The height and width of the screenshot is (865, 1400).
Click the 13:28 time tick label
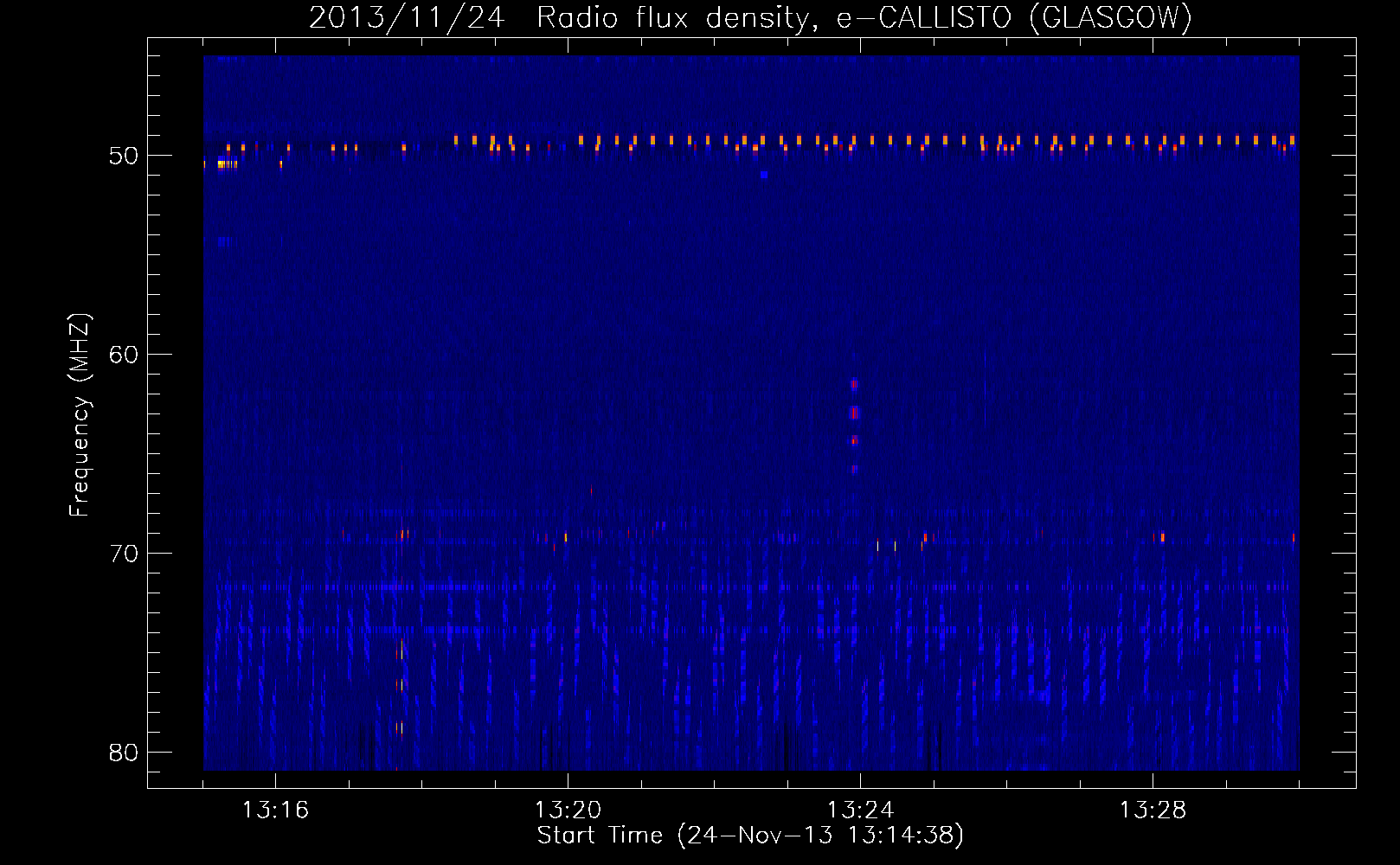click(1153, 811)
